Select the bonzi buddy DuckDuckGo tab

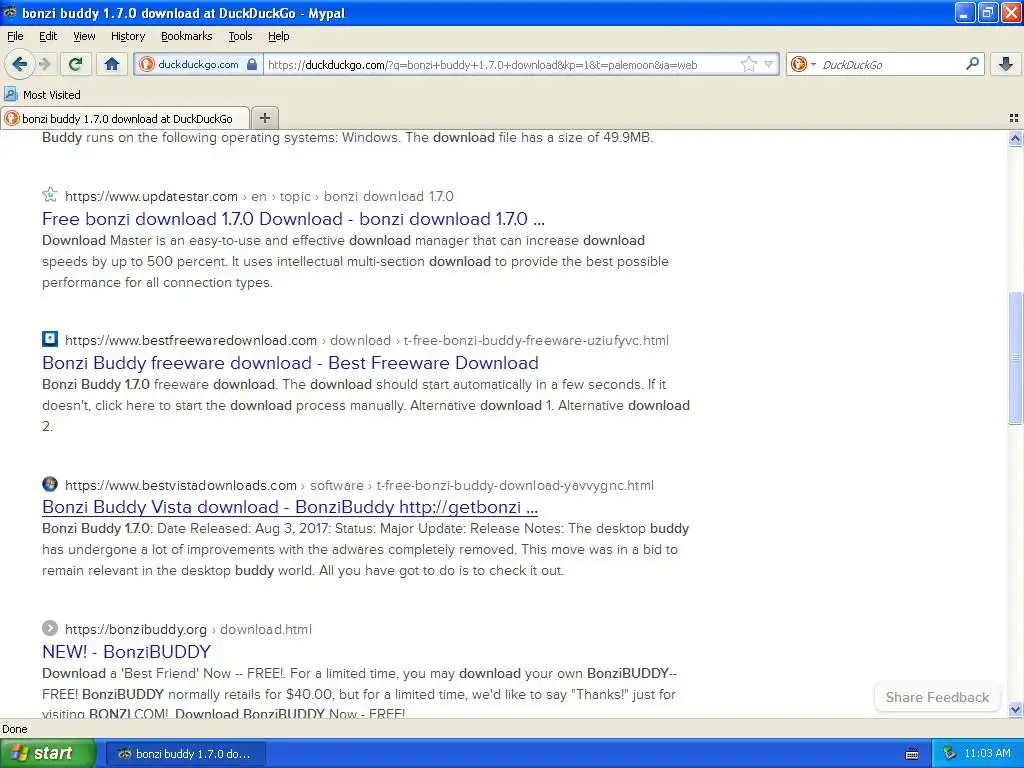pyautogui.click(x=125, y=118)
